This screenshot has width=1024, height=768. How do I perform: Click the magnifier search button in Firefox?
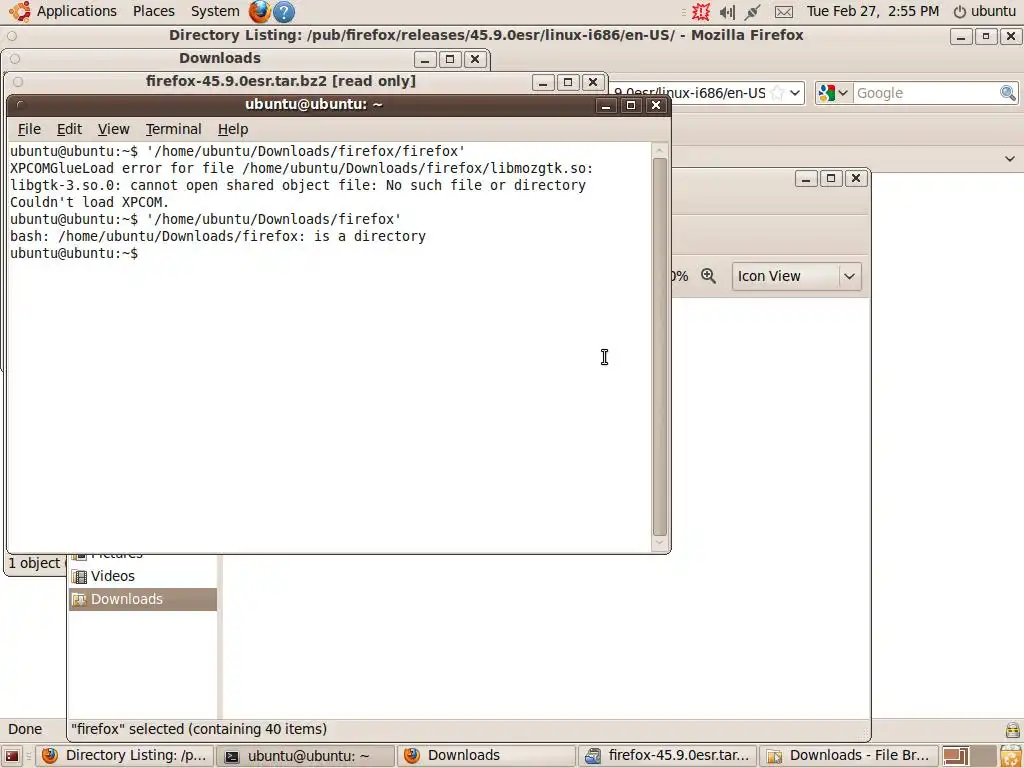(x=1008, y=93)
